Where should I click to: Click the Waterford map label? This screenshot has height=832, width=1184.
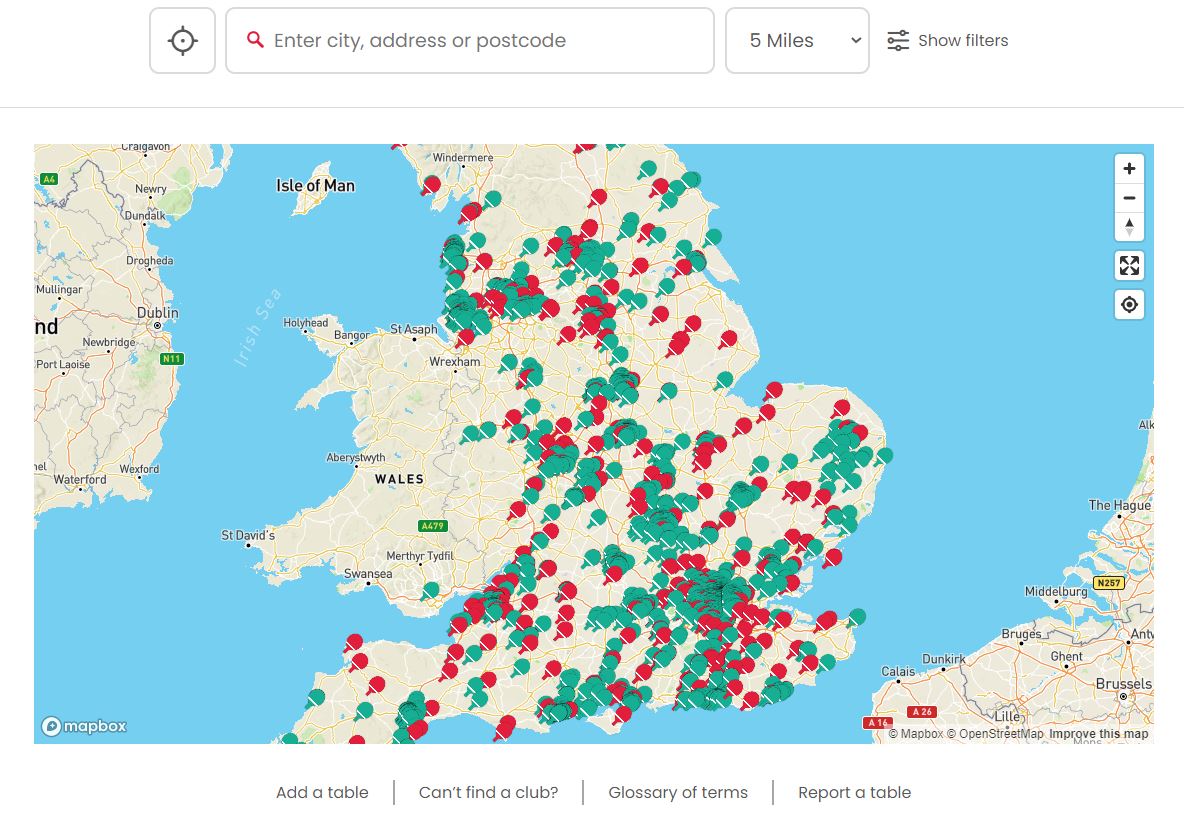click(x=80, y=479)
